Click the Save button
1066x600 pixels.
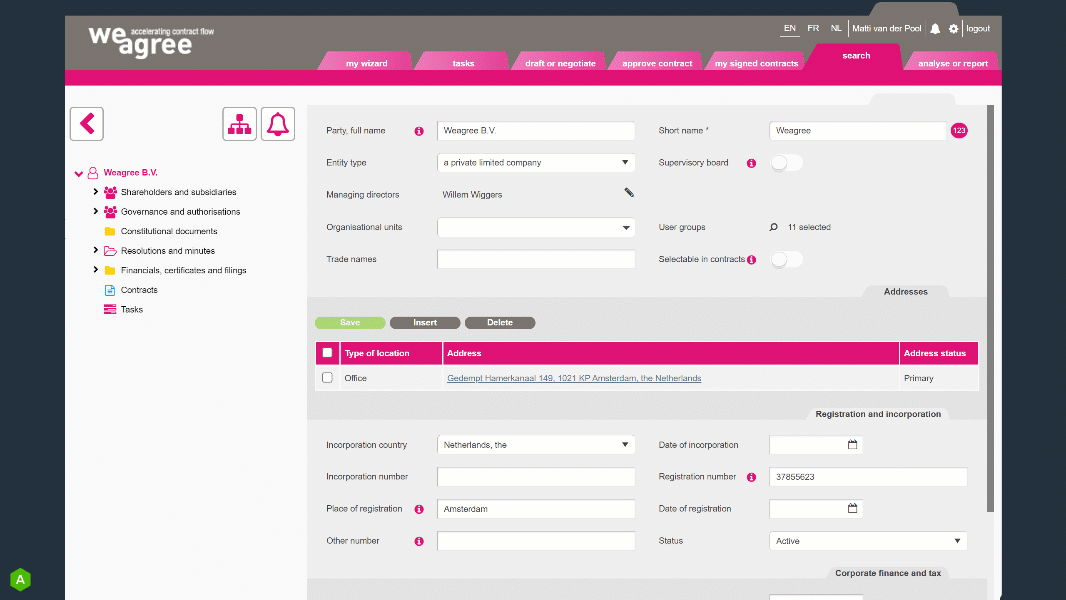point(350,323)
